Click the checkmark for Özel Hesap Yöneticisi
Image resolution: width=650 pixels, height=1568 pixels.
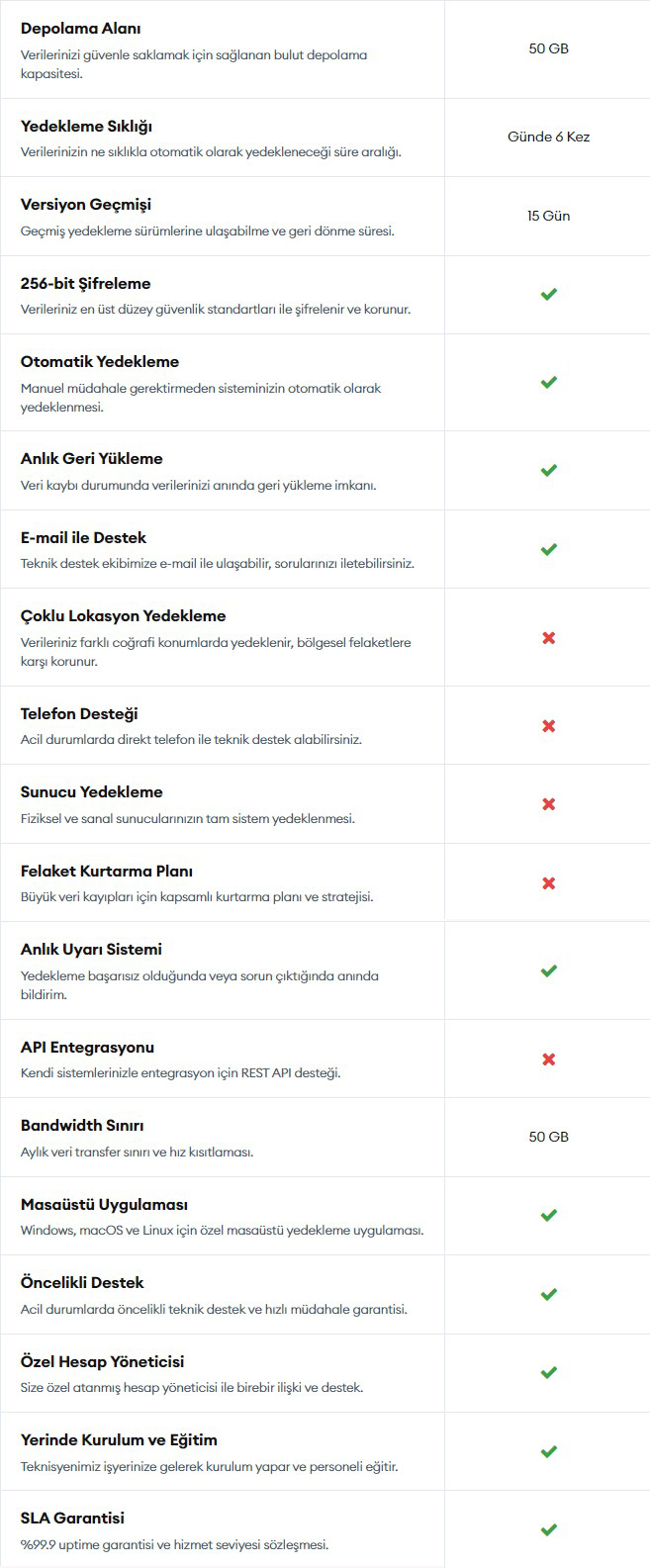[549, 1372]
